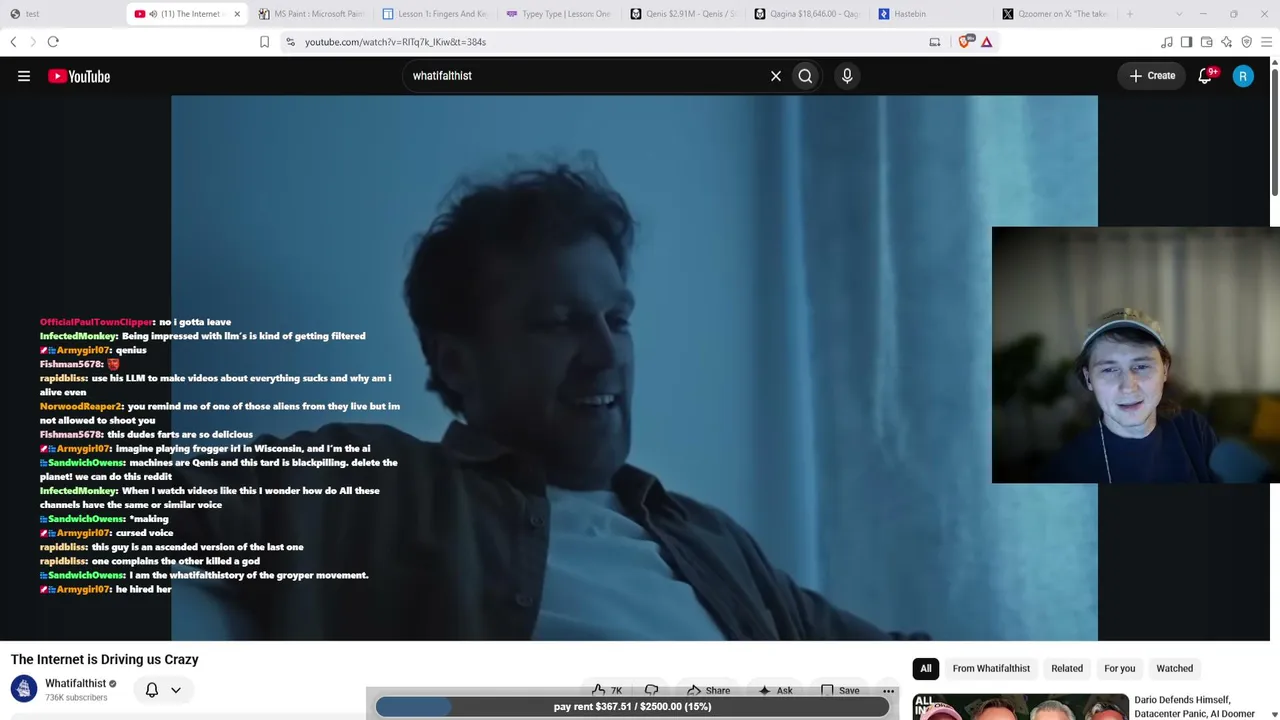Open the browser main menu

1267,42
